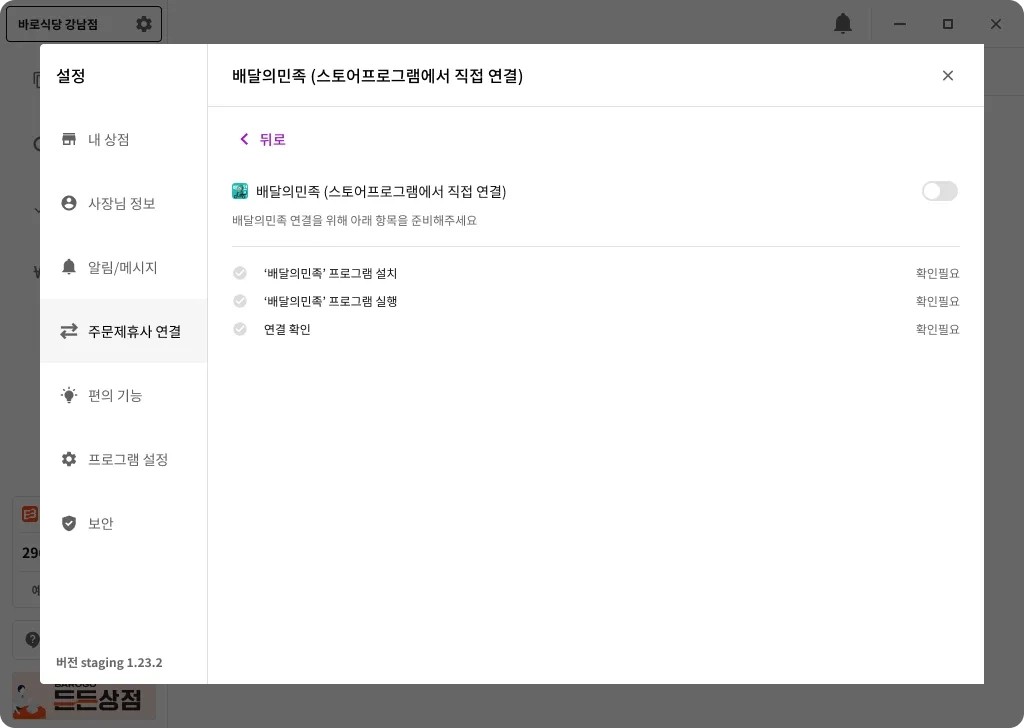1024x728 pixels.
Task: Click 확인필요 status for 프로그램 설치
Action: (x=937, y=273)
